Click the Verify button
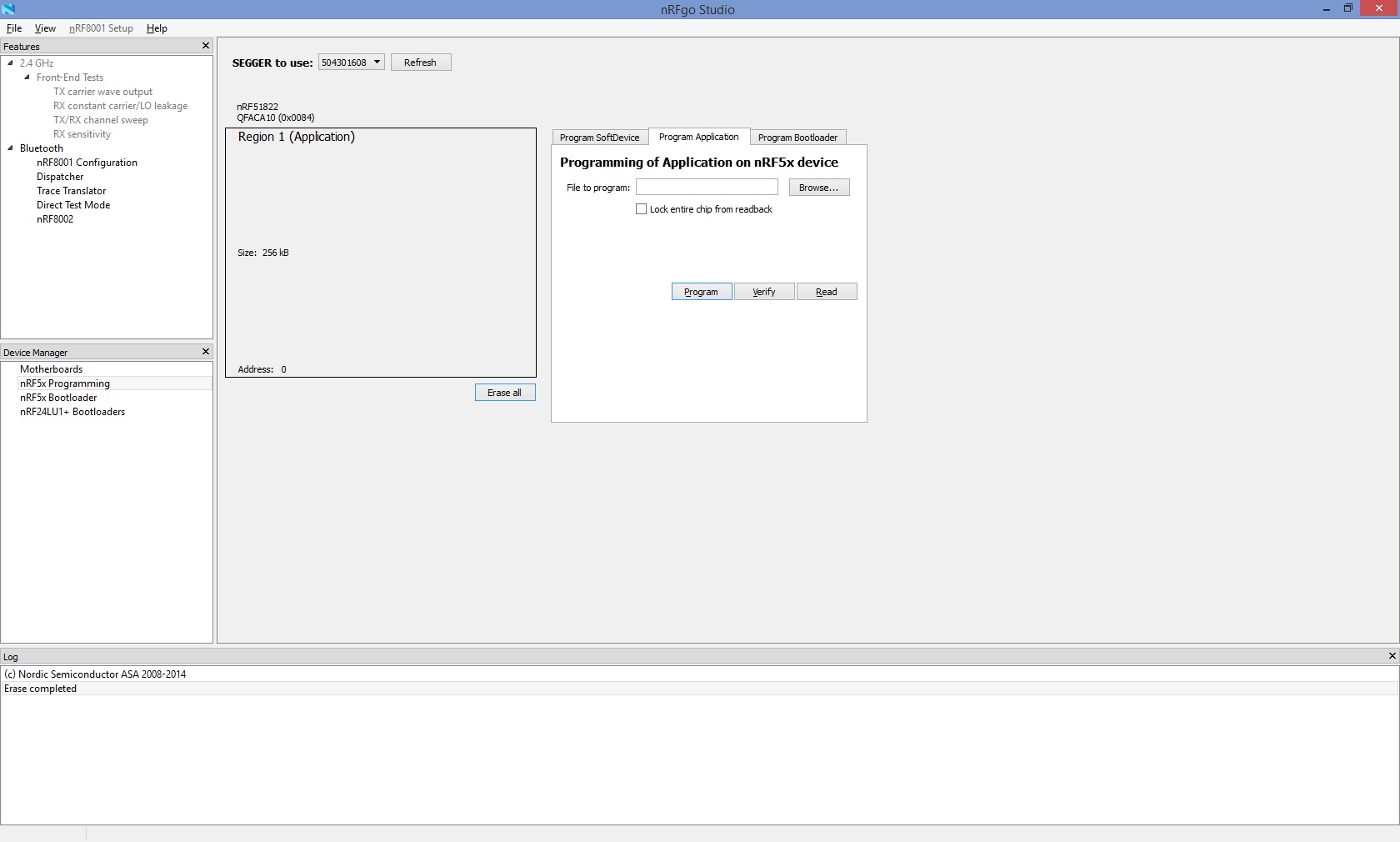Viewport: 1400px width, 842px height. point(764,292)
